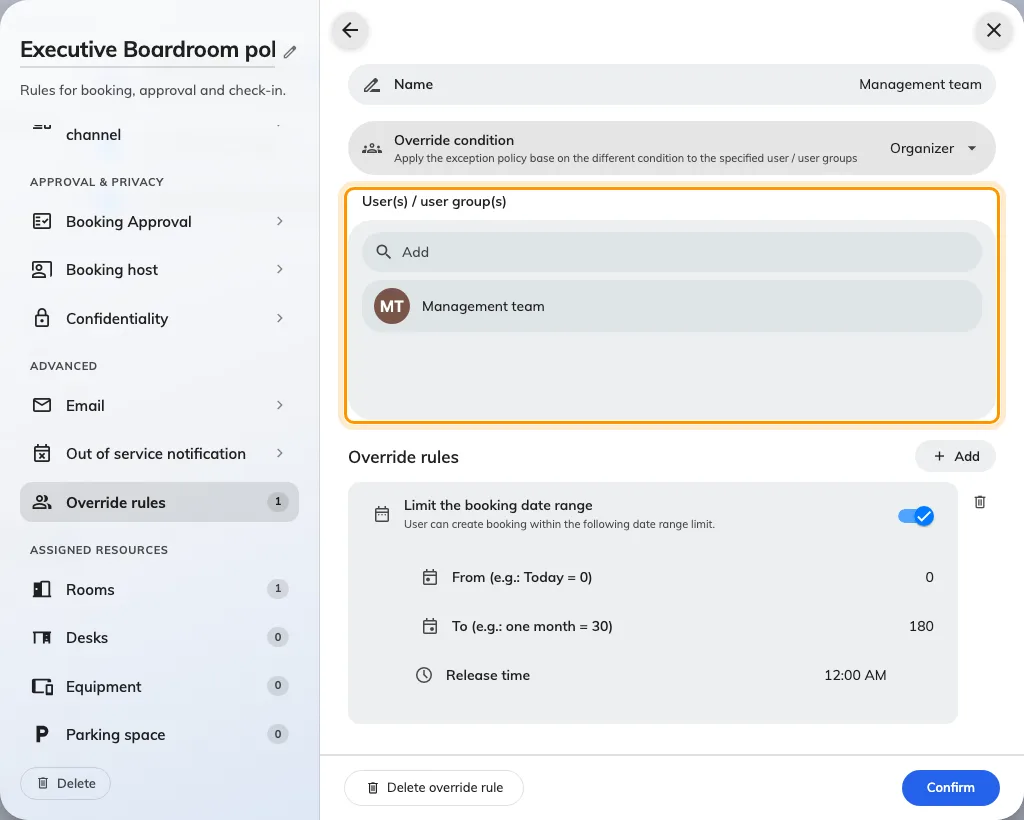Click the Email envelope icon in sidebar

pyautogui.click(x=42, y=405)
